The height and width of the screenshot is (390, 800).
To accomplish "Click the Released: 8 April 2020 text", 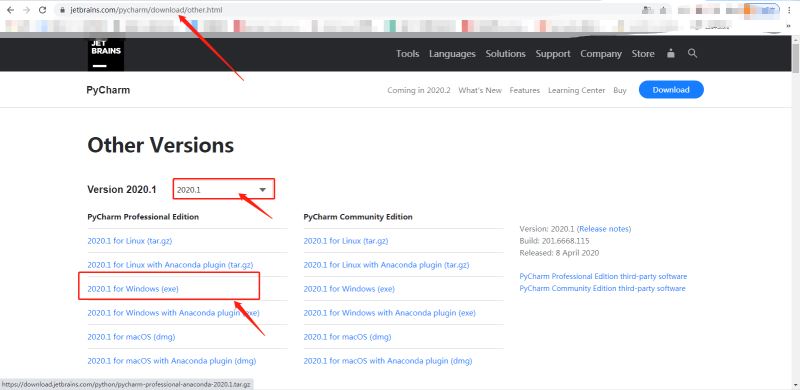I will coord(559,253).
